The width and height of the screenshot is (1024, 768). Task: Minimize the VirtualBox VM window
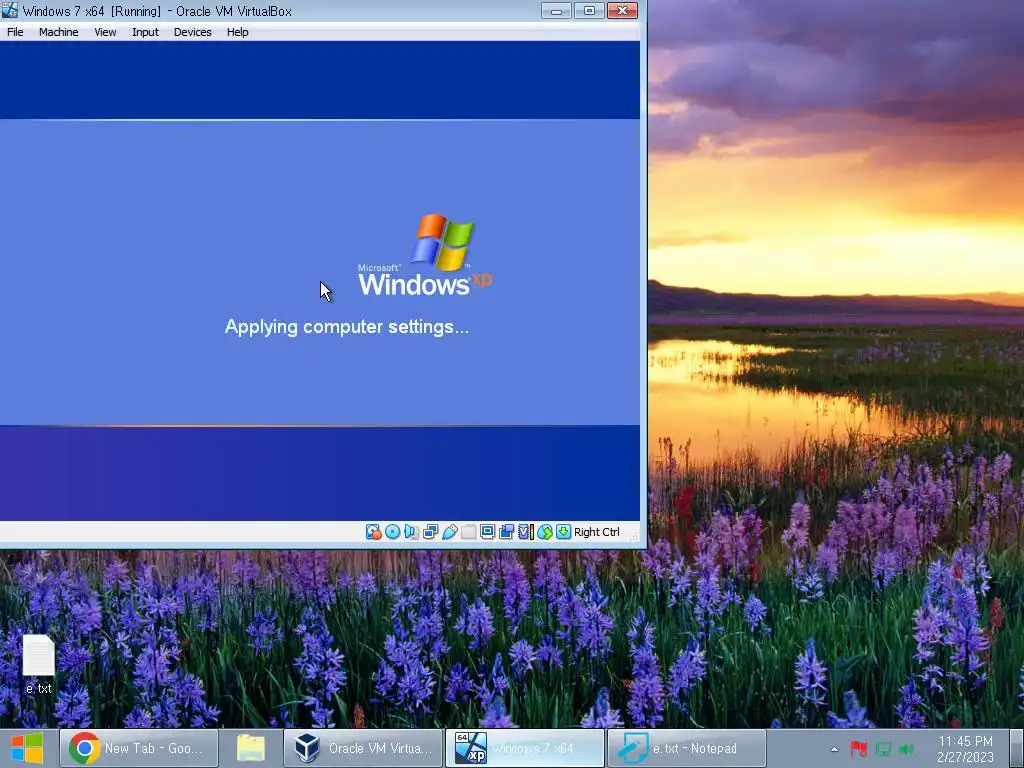coord(556,10)
